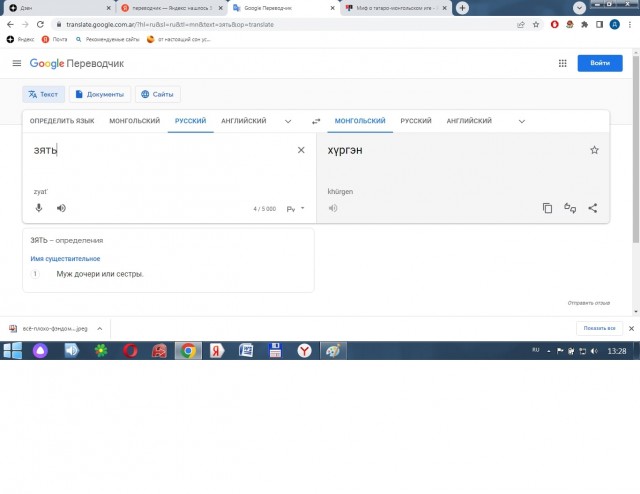Click the Отправить отзыв link
Image resolution: width=640 pixels, height=494 pixels.
click(589, 303)
